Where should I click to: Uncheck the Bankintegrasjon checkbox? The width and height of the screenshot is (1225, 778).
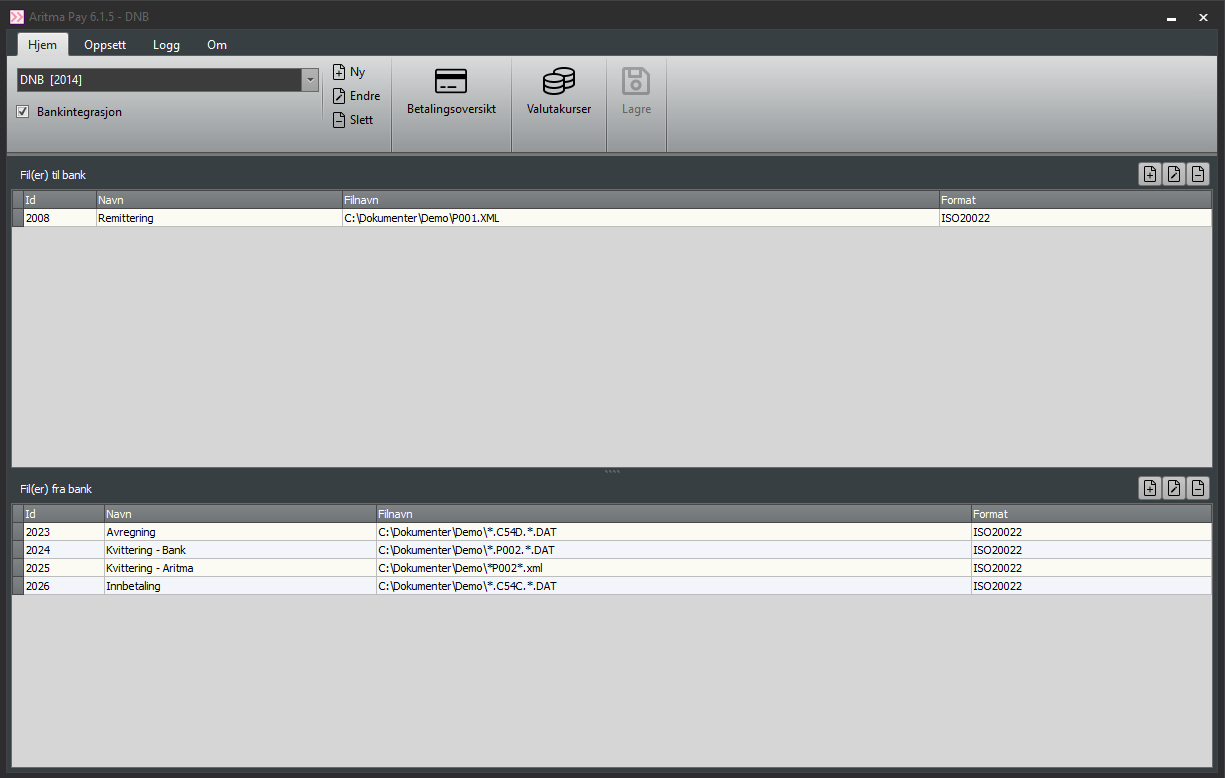coord(23,112)
